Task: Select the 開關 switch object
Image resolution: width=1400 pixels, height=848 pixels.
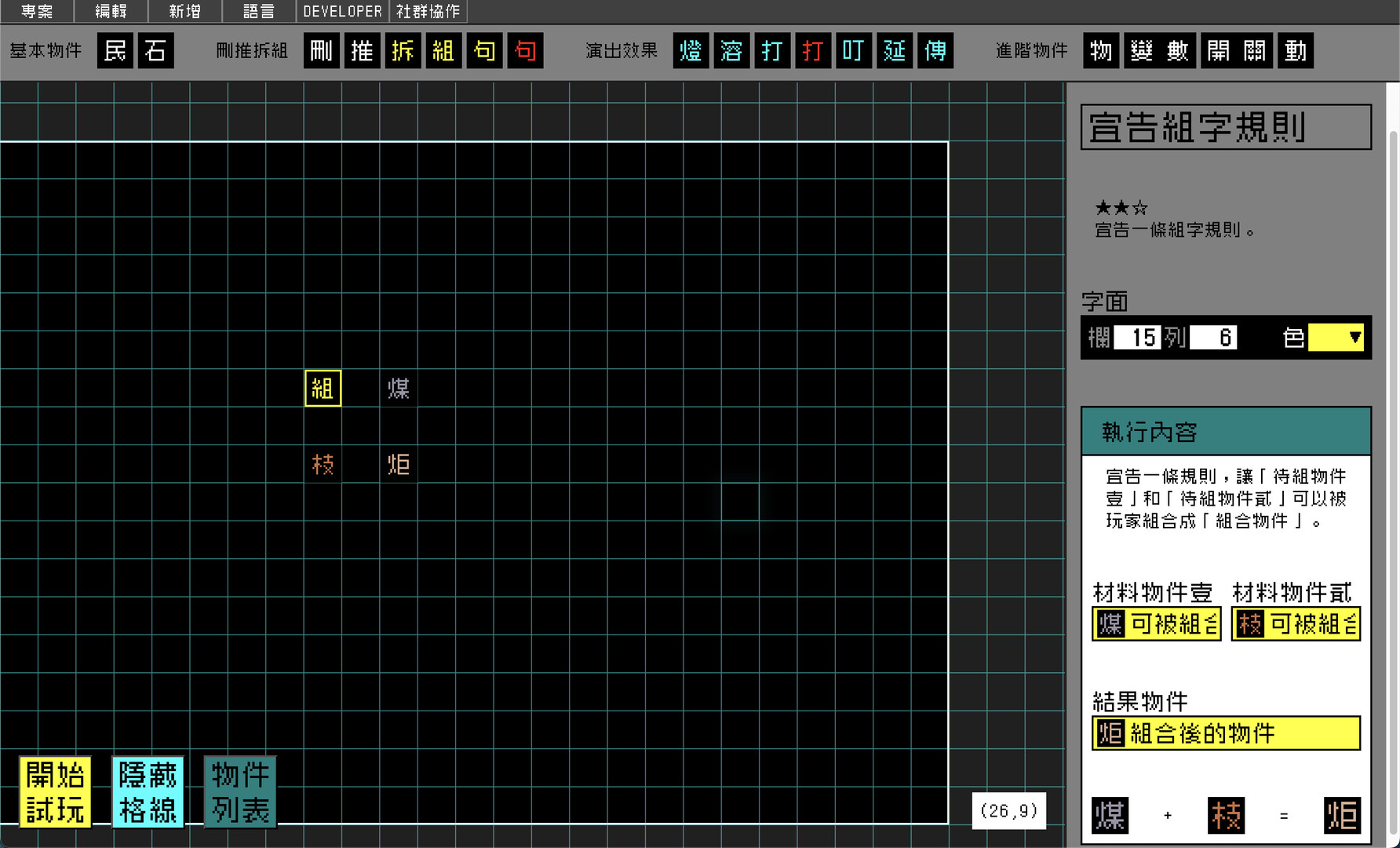Action: 1237,50
